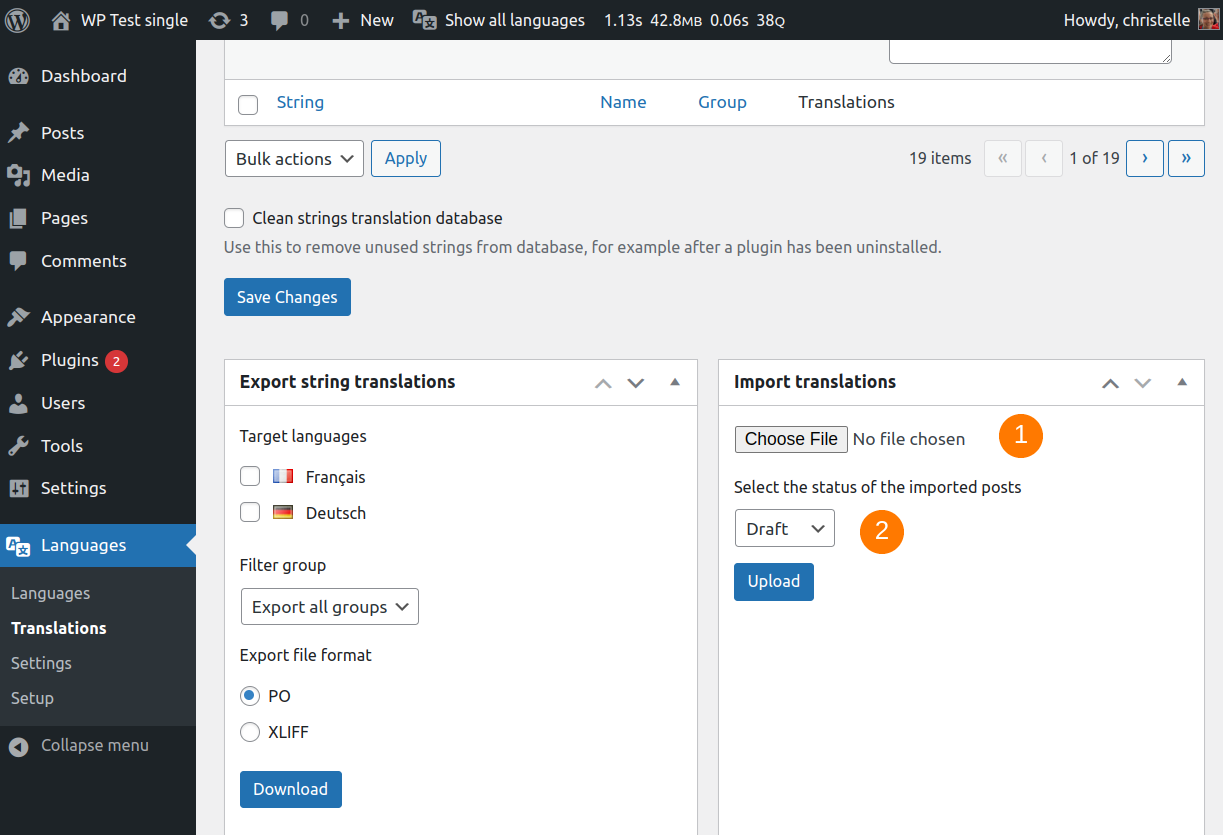This screenshot has width=1223, height=835.
Task: Open Settings under the Languages submenu
Action: (x=41, y=663)
